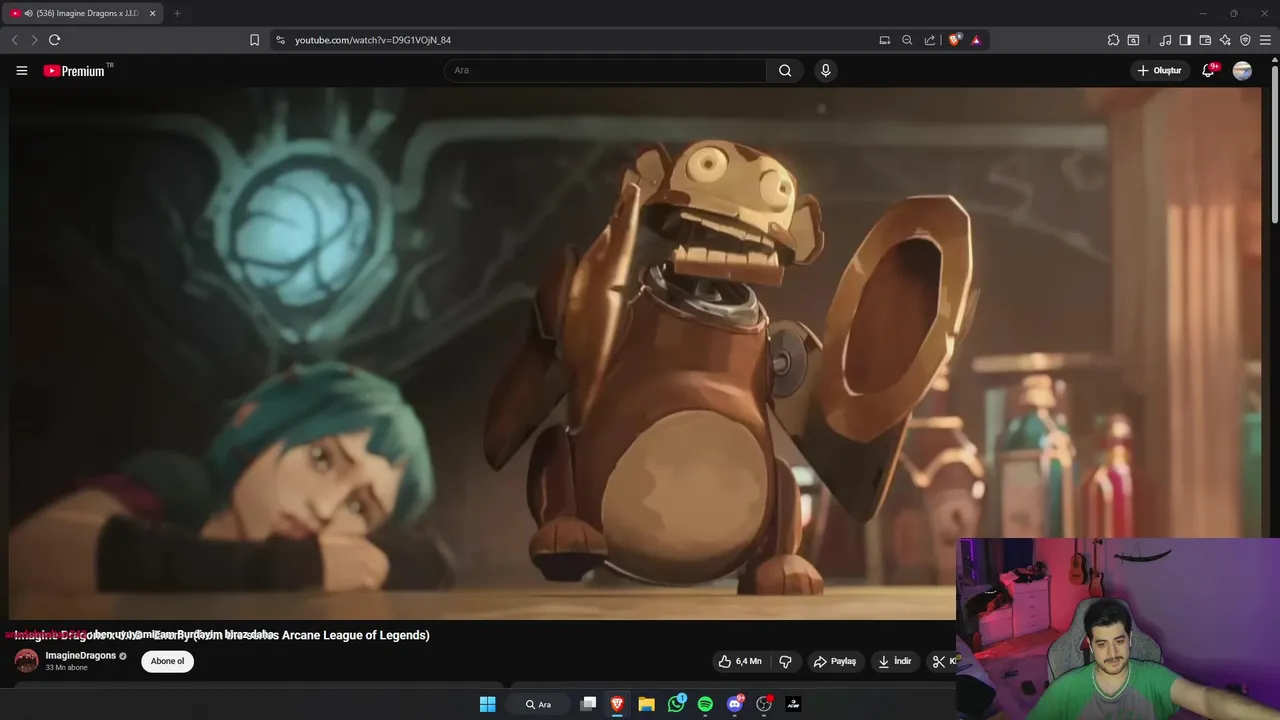
Task: Open the Brave main hamburger menu
Action: 1265,40
